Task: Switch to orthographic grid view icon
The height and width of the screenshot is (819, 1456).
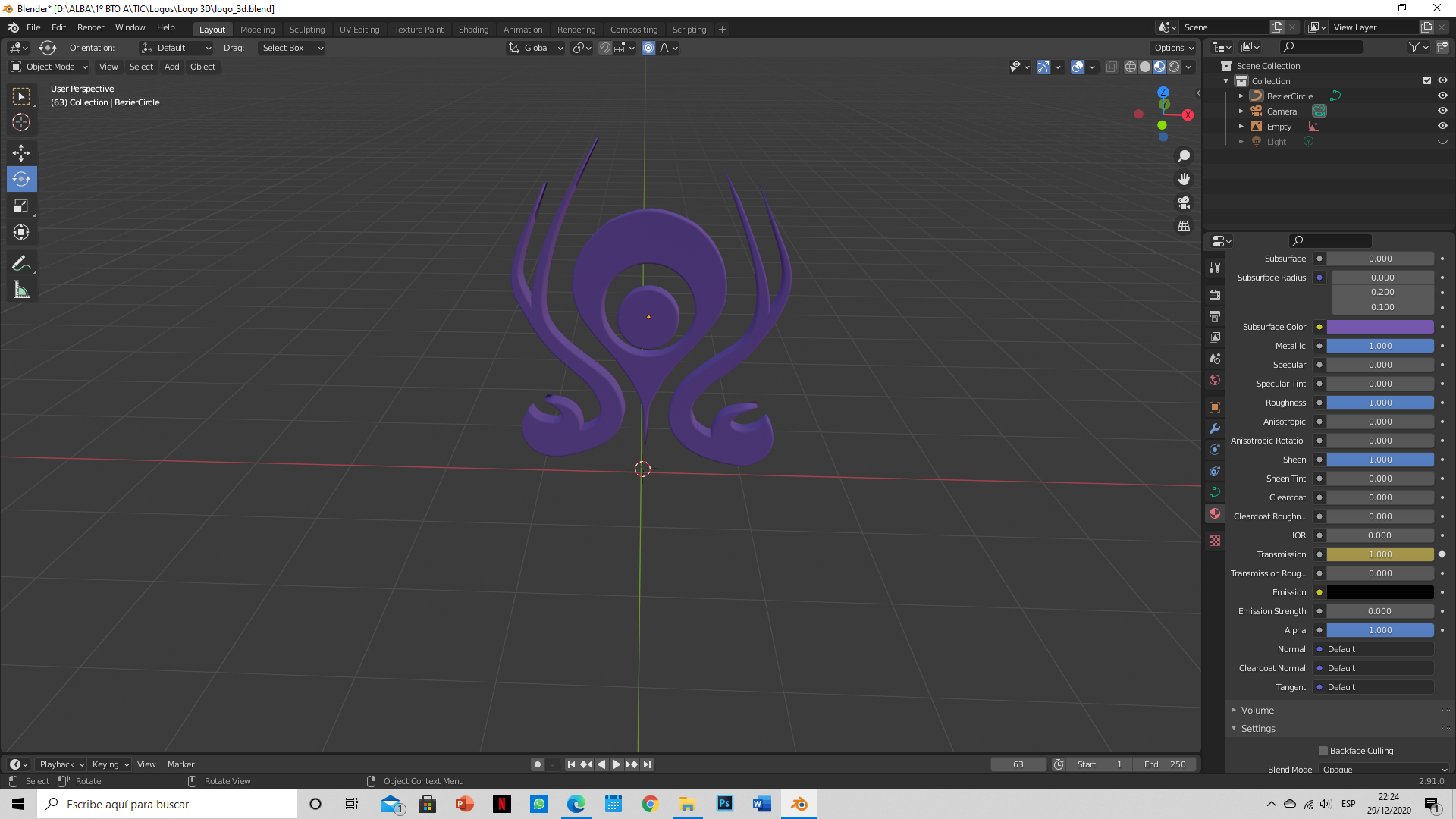Action: click(x=1183, y=225)
